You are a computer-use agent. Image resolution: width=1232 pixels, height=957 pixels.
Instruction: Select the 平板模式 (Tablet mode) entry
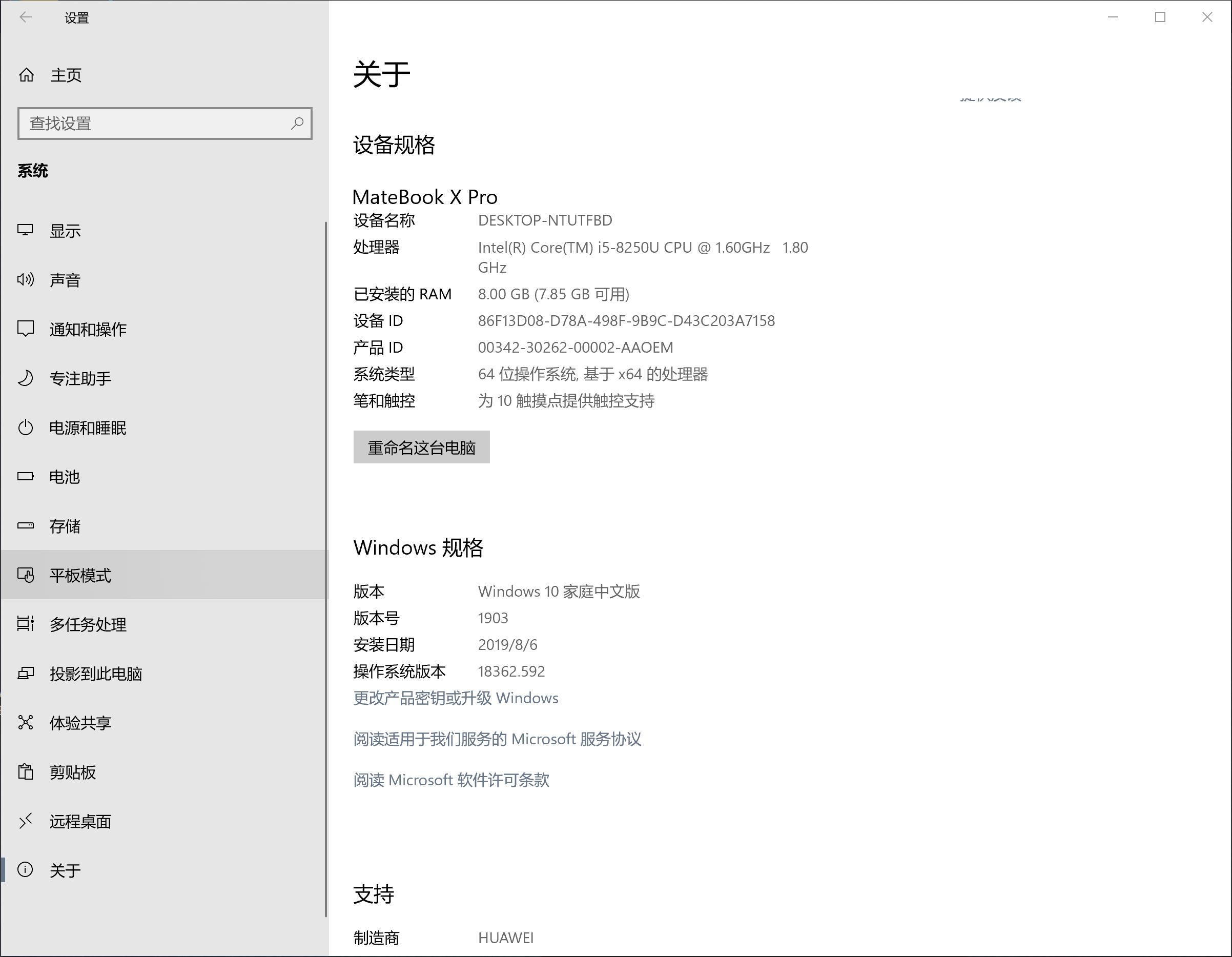[x=80, y=576]
